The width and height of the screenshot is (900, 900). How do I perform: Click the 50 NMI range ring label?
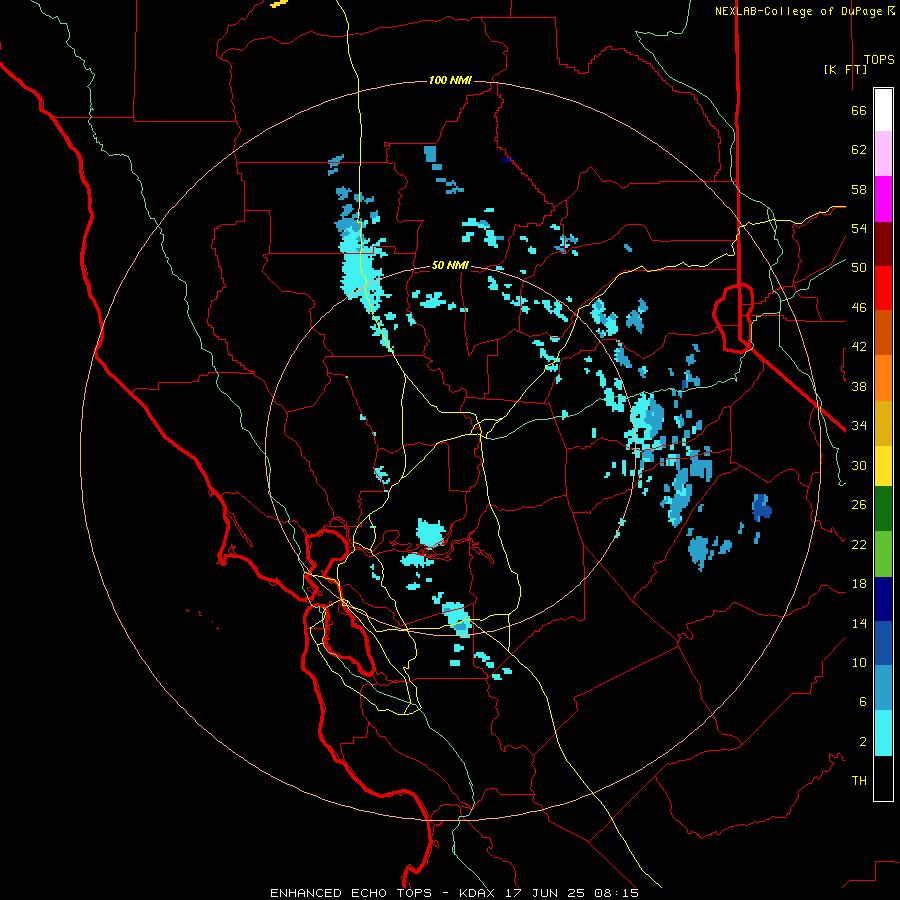pos(450,265)
